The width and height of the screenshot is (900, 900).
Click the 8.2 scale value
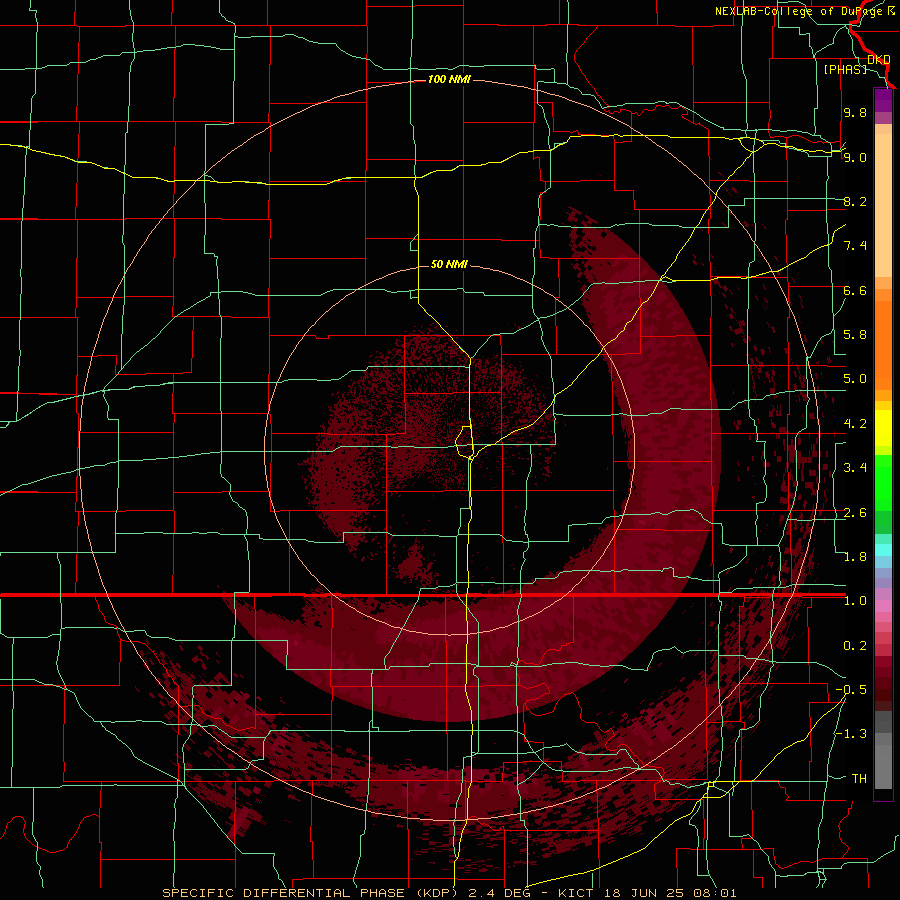tap(855, 201)
